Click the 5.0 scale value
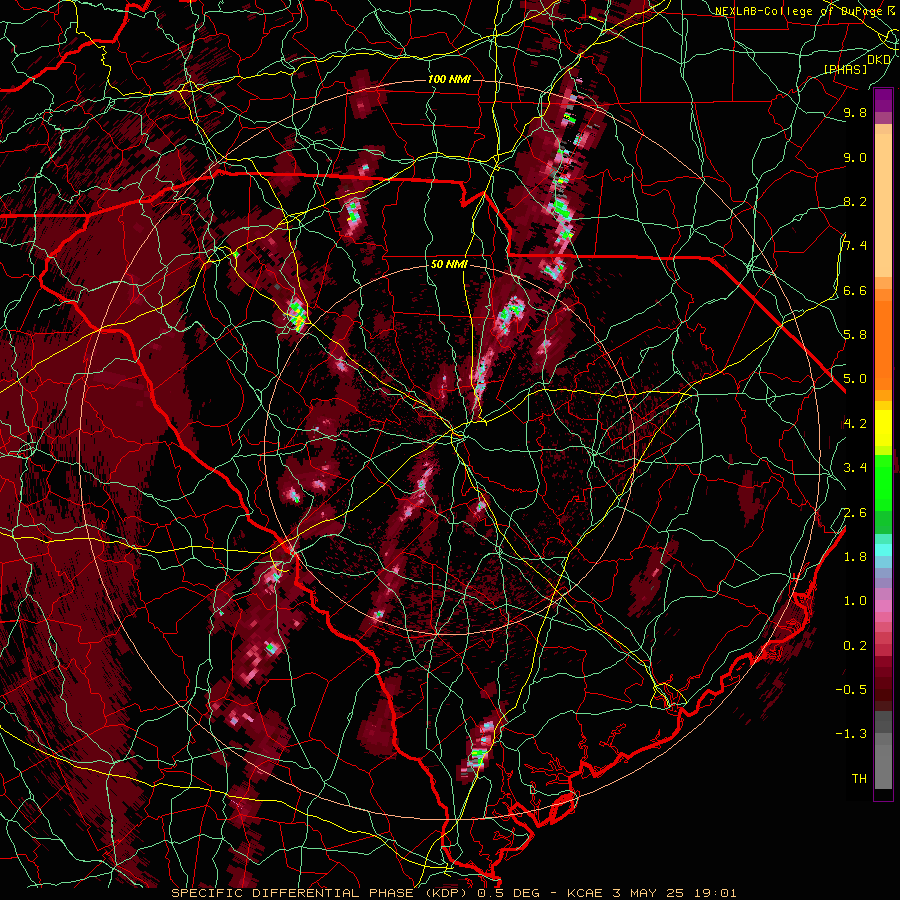 tap(855, 379)
